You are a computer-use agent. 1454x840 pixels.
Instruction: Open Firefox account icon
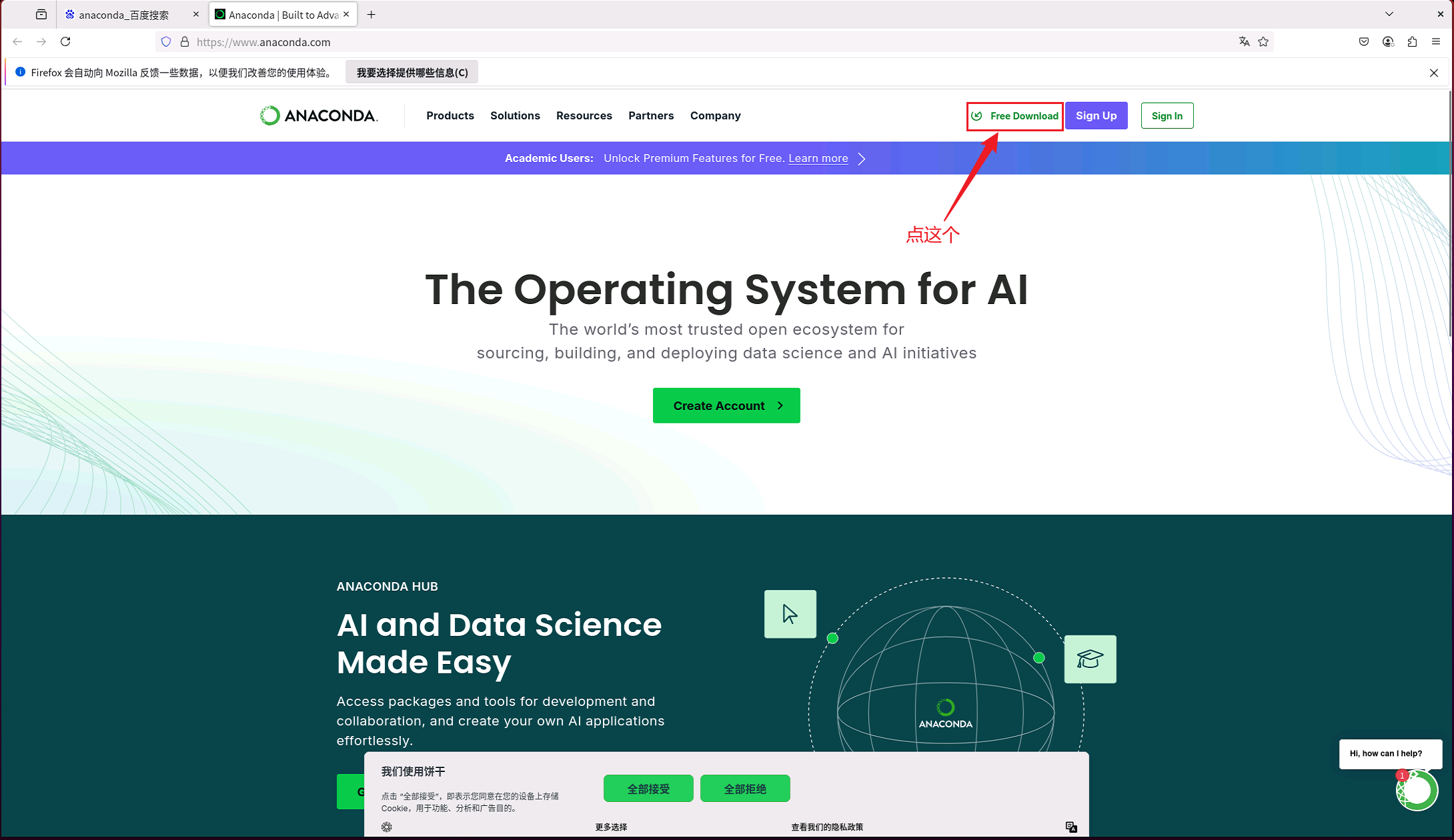click(1388, 42)
